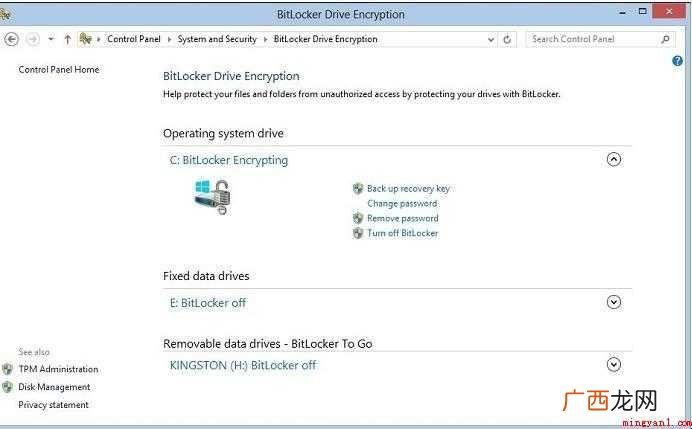
Task: Click BitLocker Drive Encryption breadcrumb
Action: point(325,39)
